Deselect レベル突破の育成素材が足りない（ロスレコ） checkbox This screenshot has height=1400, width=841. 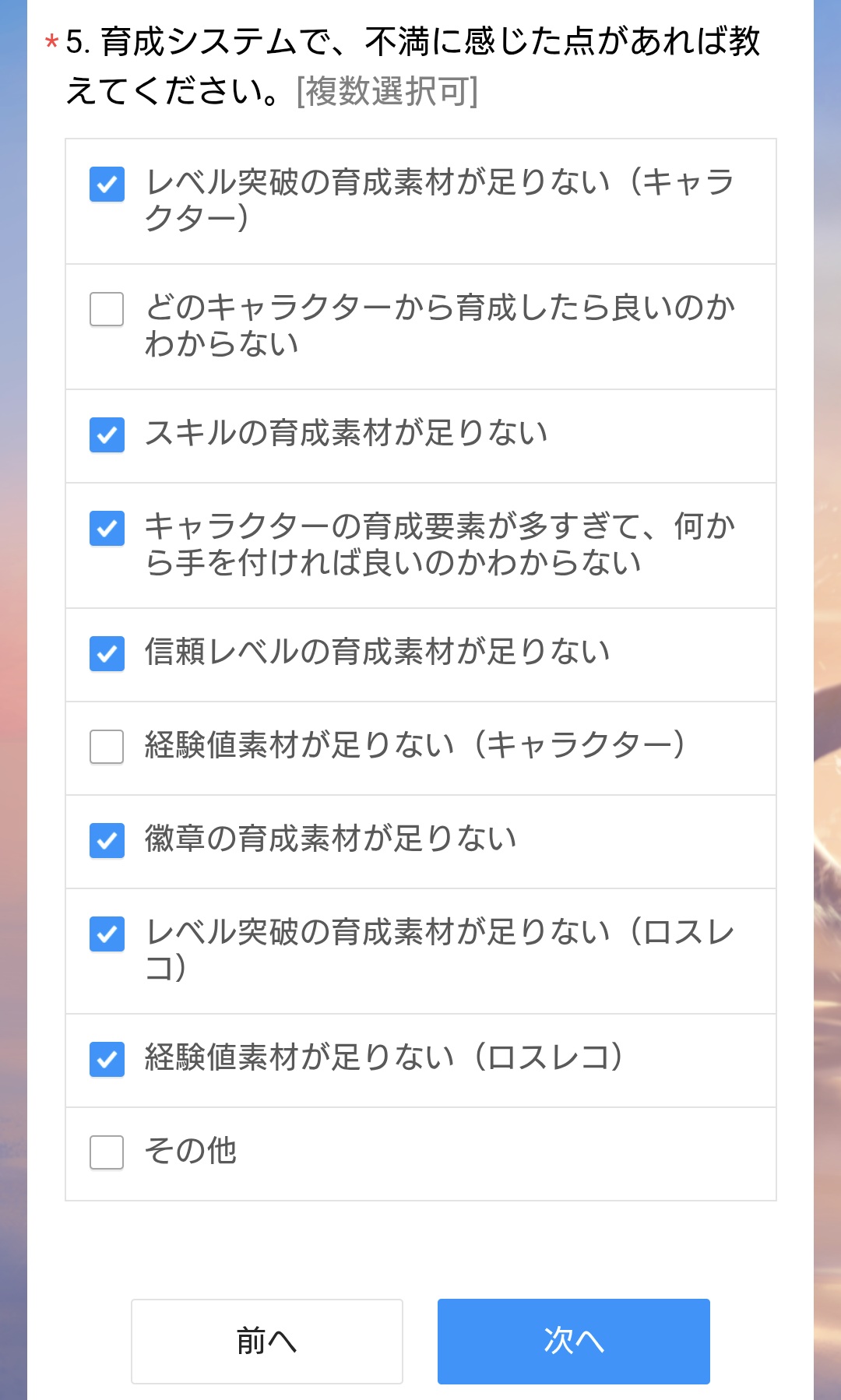tap(107, 934)
